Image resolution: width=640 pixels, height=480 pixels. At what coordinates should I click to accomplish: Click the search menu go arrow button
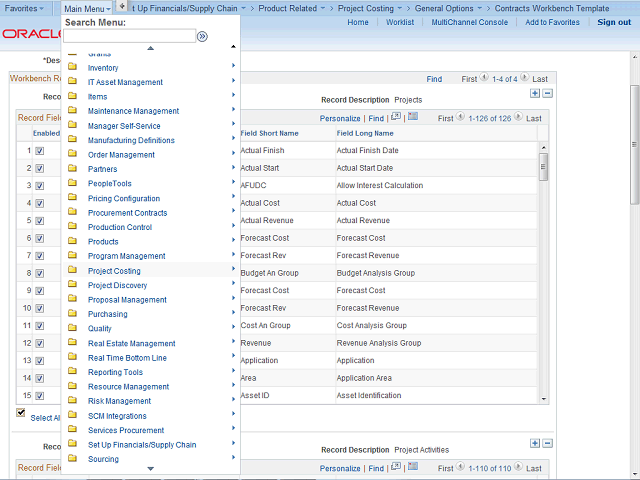202,37
